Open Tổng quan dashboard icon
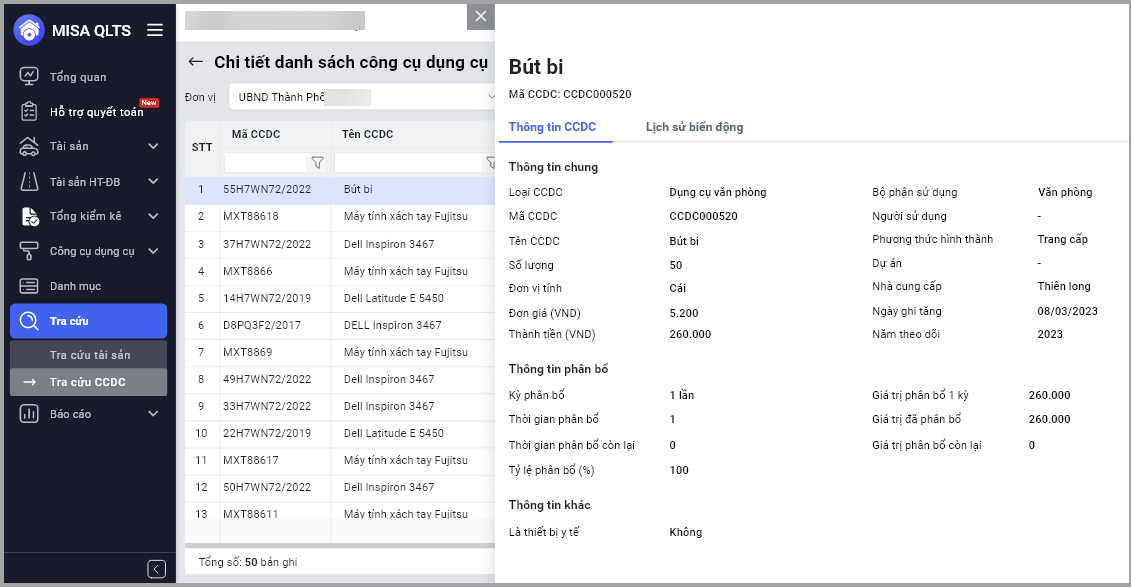Image resolution: width=1131 pixels, height=587 pixels. point(29,77)
